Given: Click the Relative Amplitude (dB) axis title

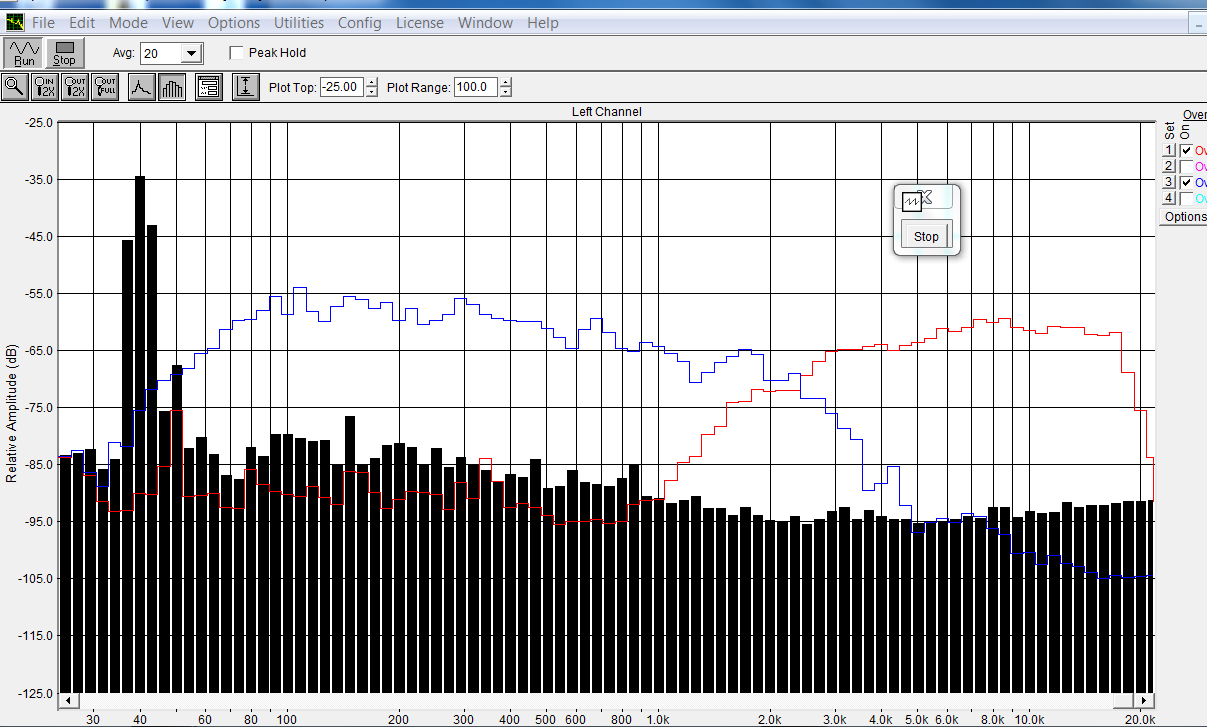Looking at the screenshot, I should 12,414.
